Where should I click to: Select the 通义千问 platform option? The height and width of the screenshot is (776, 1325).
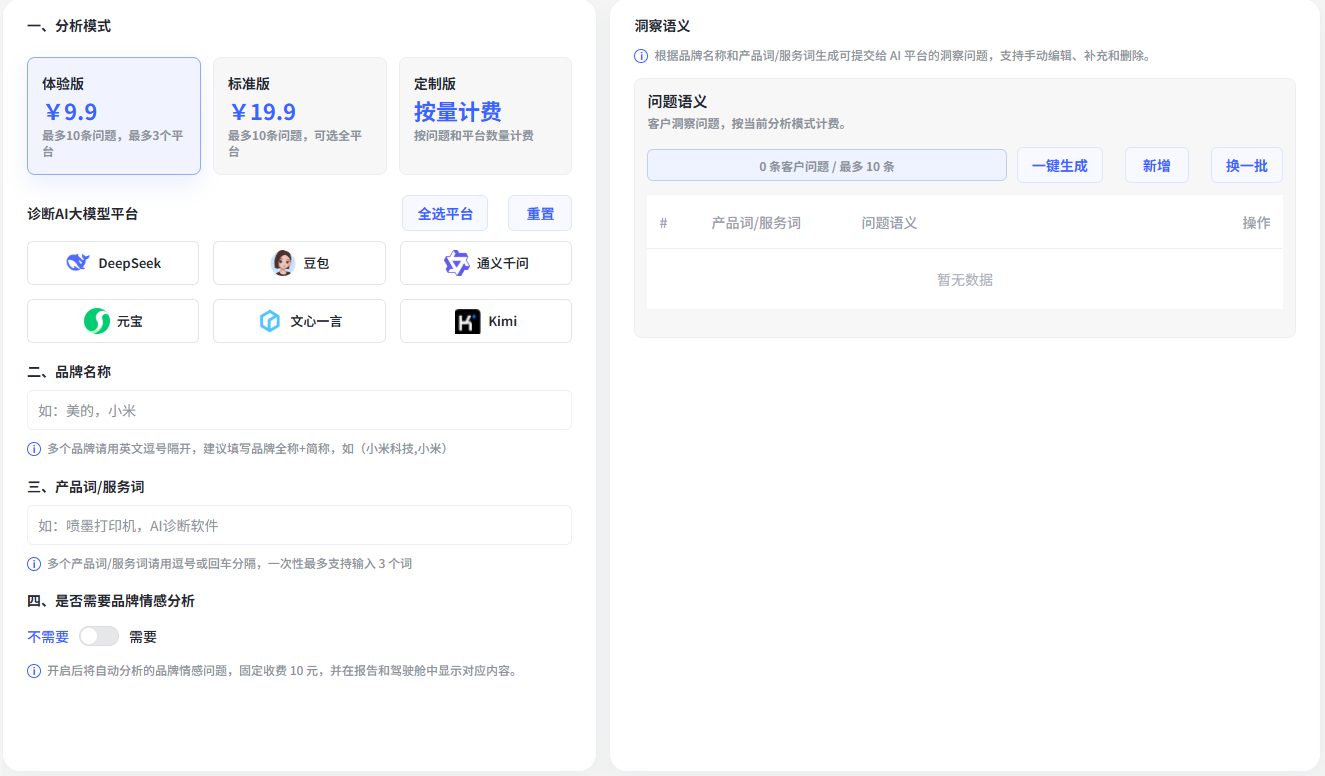tap(486, 263)
